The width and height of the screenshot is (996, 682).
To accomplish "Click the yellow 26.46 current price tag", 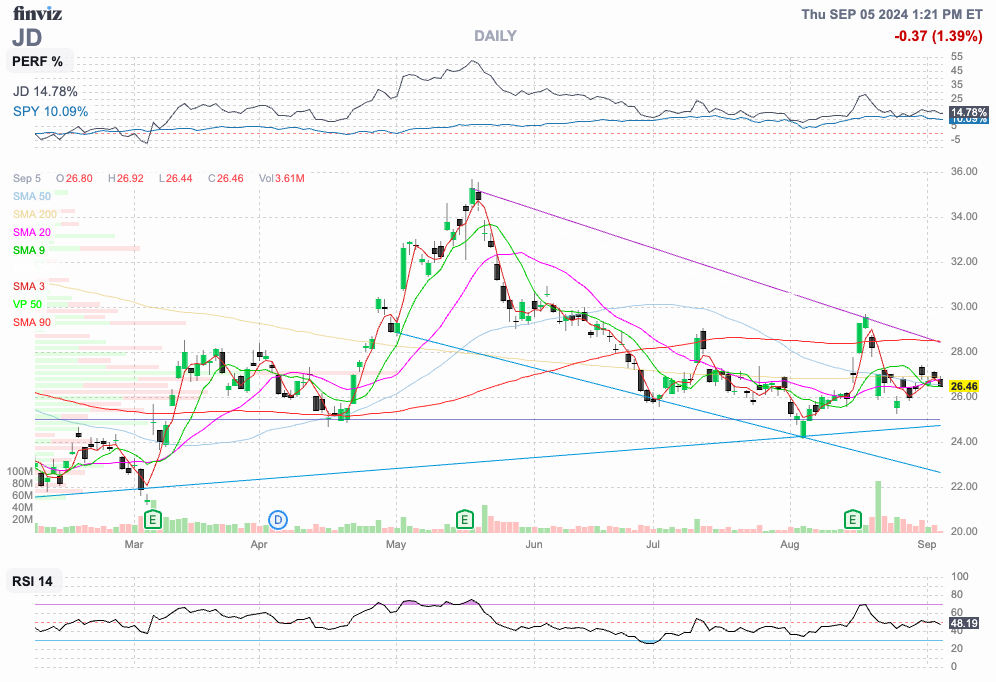I will click(x=964, y=386).
